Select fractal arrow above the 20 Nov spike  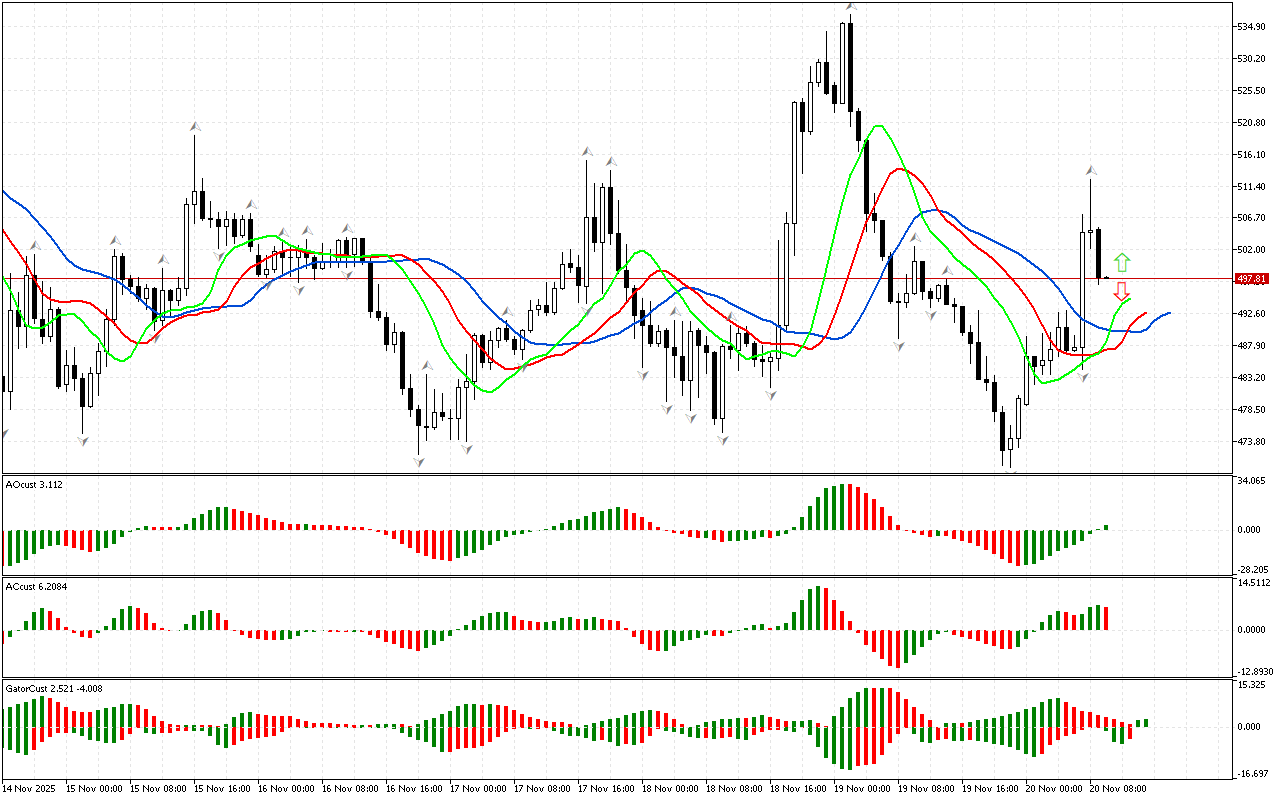pos(1091,171)
